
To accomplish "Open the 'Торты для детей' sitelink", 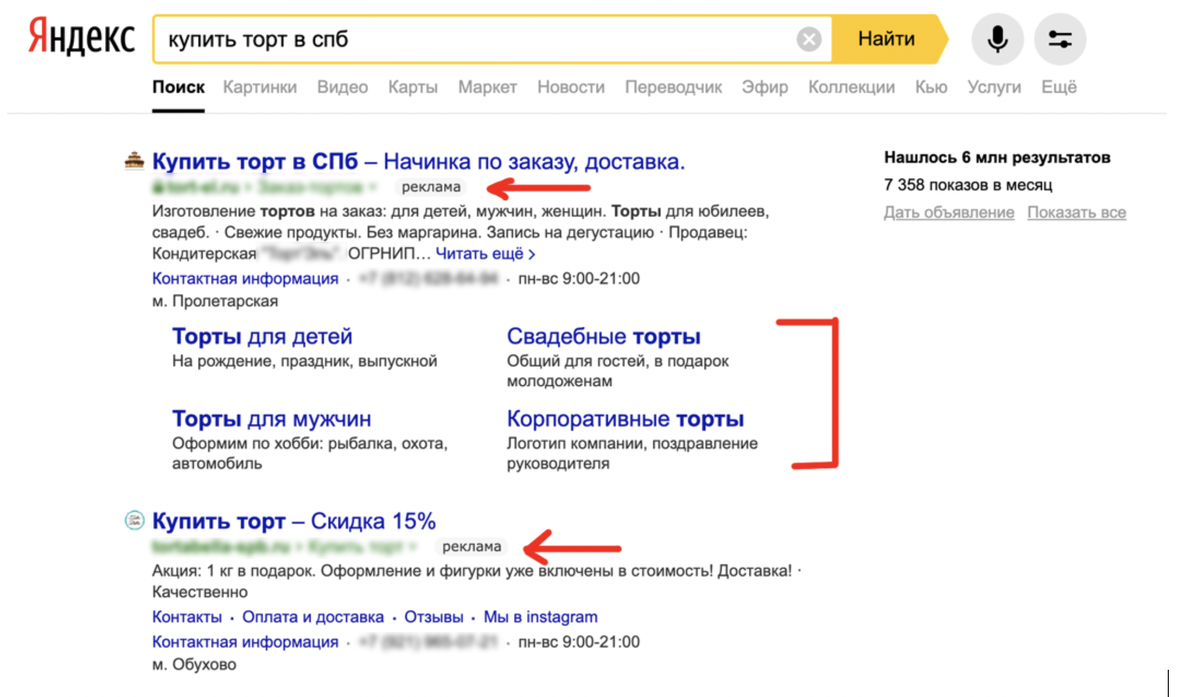I will tap(262, 336).
